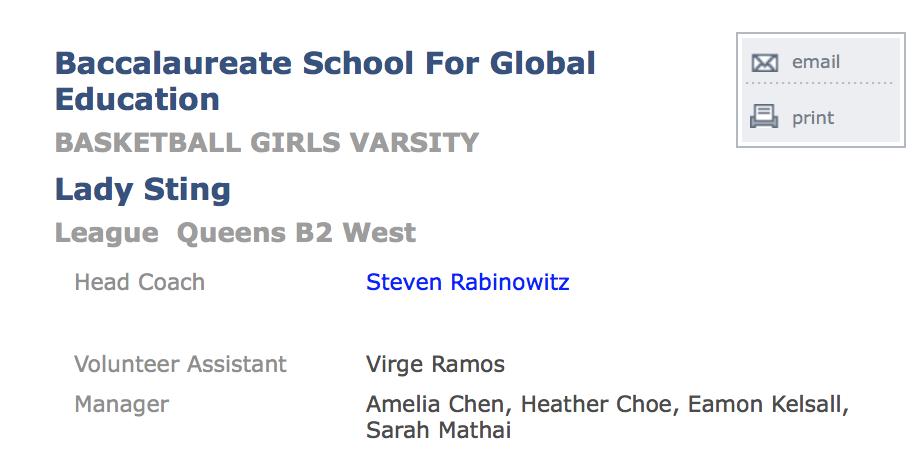Click the League label text

(x=107, y=233)
